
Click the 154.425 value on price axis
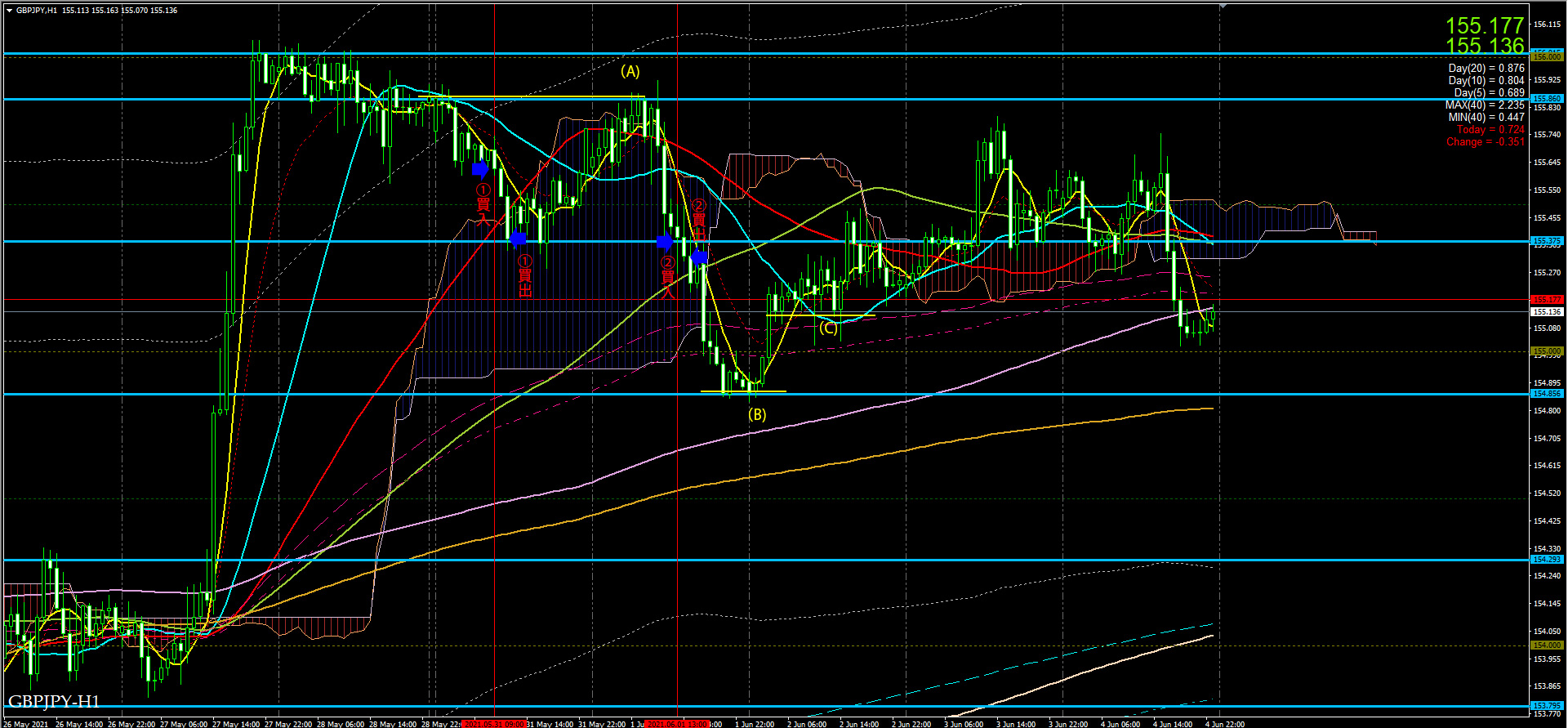coord(1546,521)
